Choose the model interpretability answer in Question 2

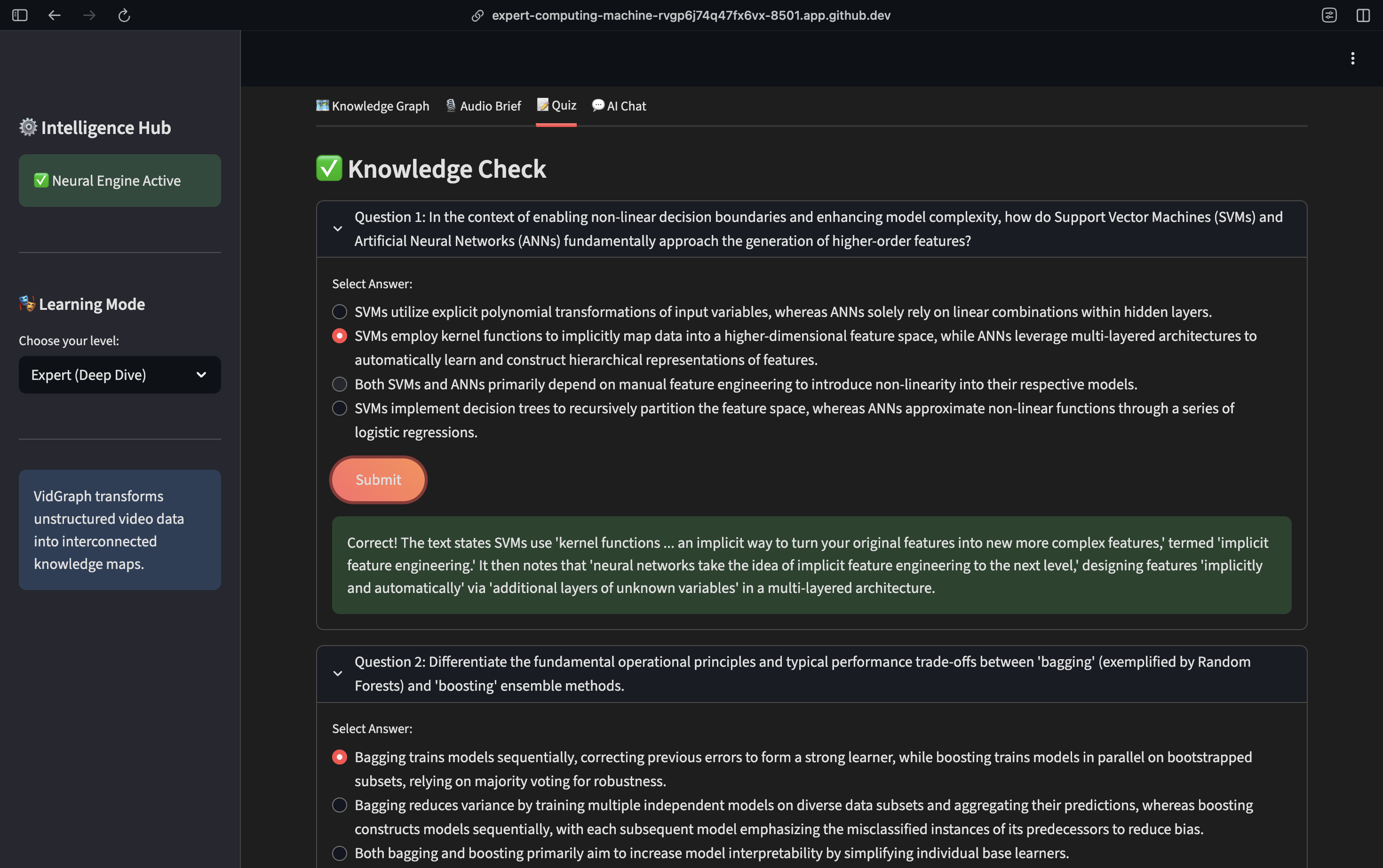[x=340, y=853]
